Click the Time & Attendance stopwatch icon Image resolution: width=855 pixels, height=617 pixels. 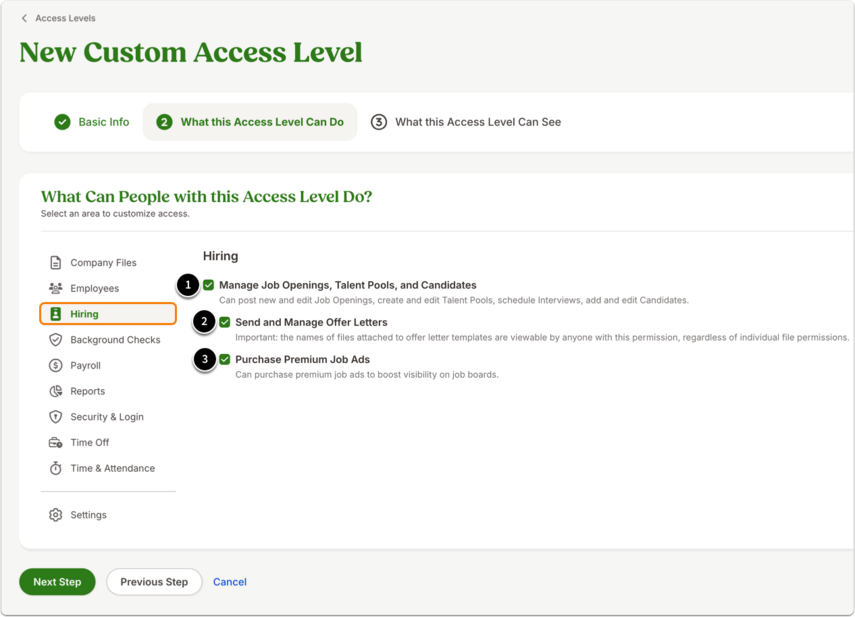click(56, 468)
